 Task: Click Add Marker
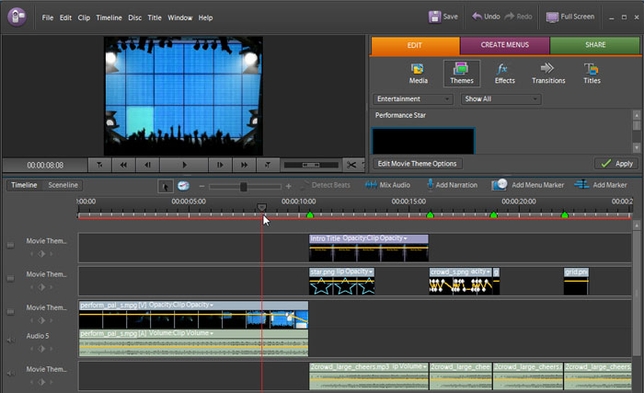[x=600, y=185]
